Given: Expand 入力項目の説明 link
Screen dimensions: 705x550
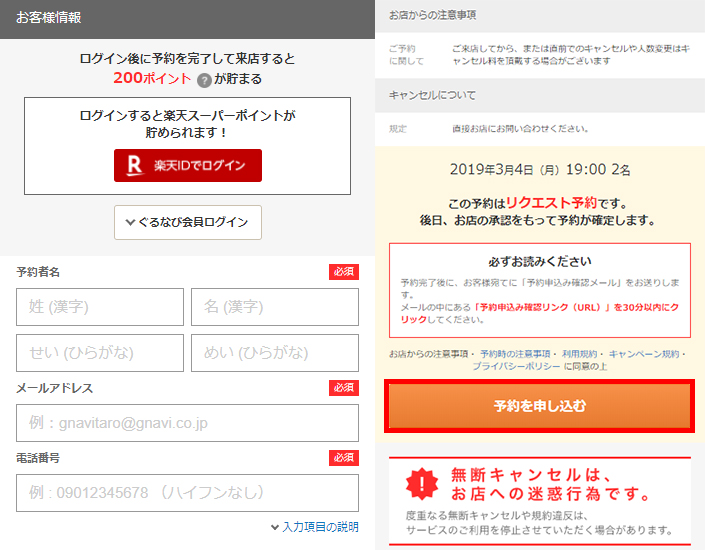Looking at the screenshot, I should tap(315, 527).
